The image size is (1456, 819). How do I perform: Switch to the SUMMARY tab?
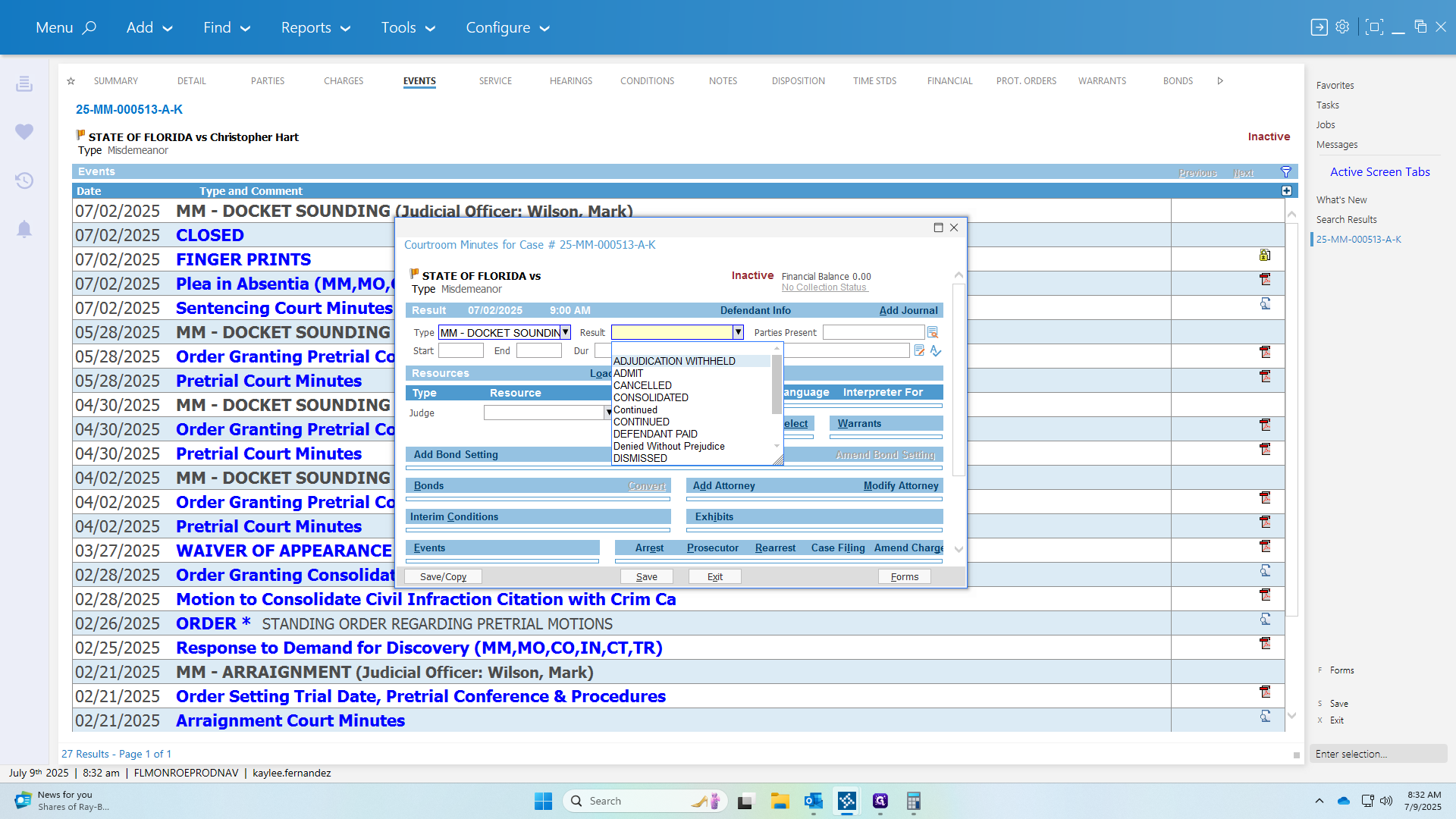tap(116, 81)
